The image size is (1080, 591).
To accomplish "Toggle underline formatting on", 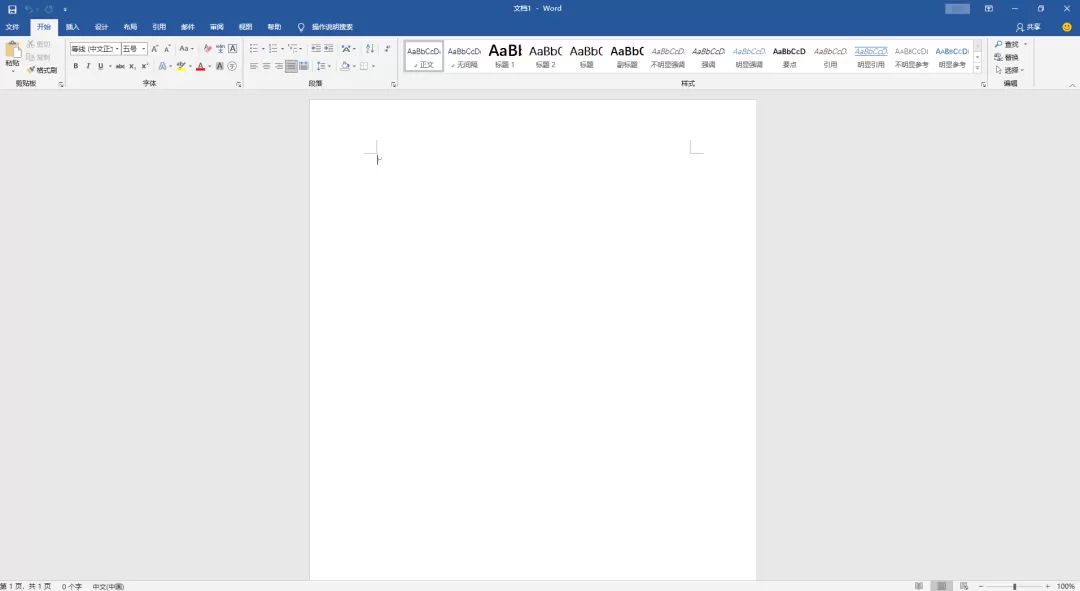I will [x=99, y=66].
